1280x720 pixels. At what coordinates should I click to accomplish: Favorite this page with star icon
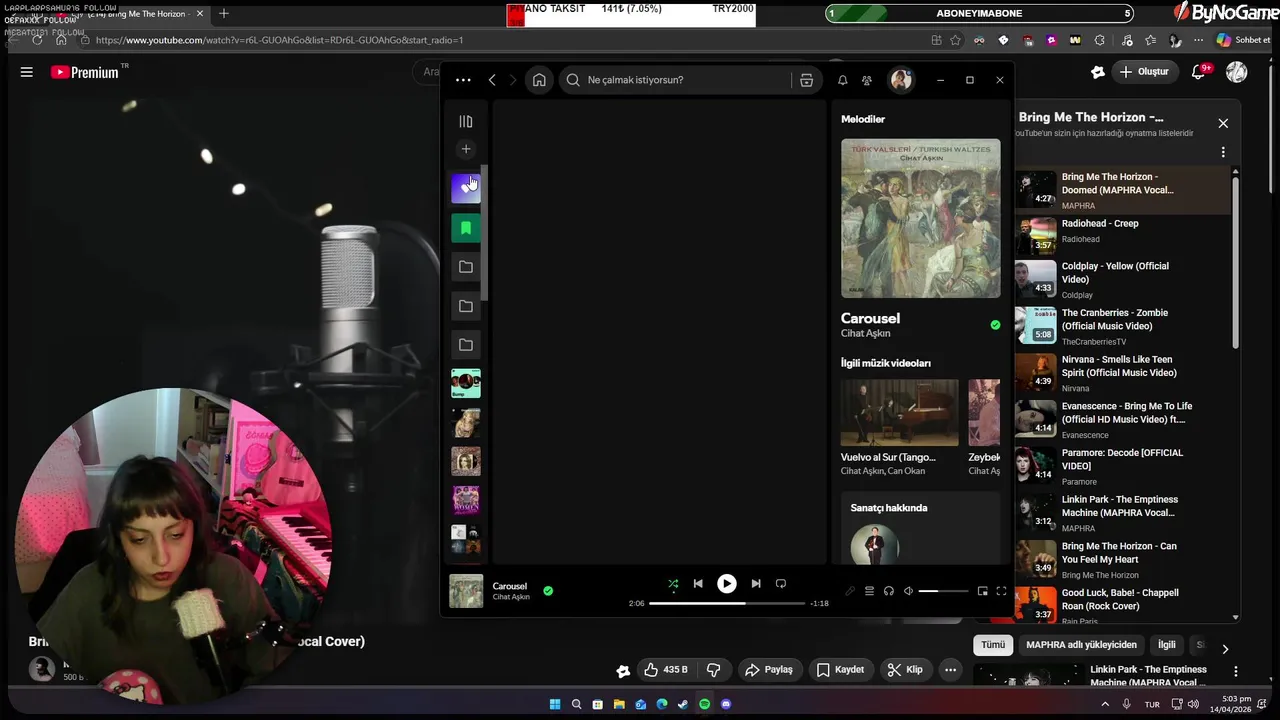(x=955, y=40)
